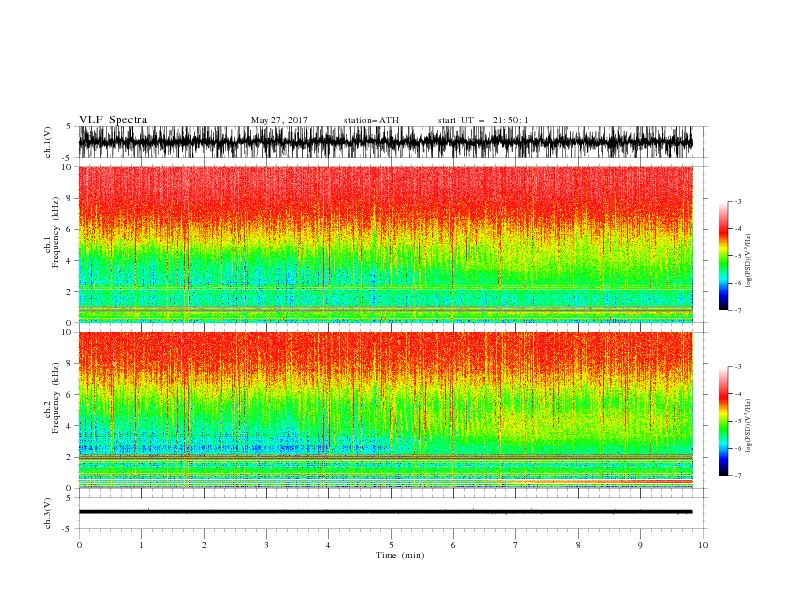Click the time axis tick label "3"

pyautogui.click(x=266, y=545)
